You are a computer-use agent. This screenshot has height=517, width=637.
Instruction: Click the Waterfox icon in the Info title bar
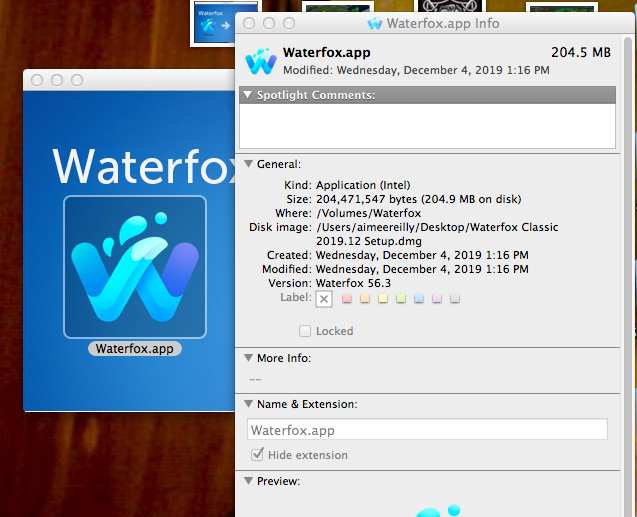(x=375, y=24)
